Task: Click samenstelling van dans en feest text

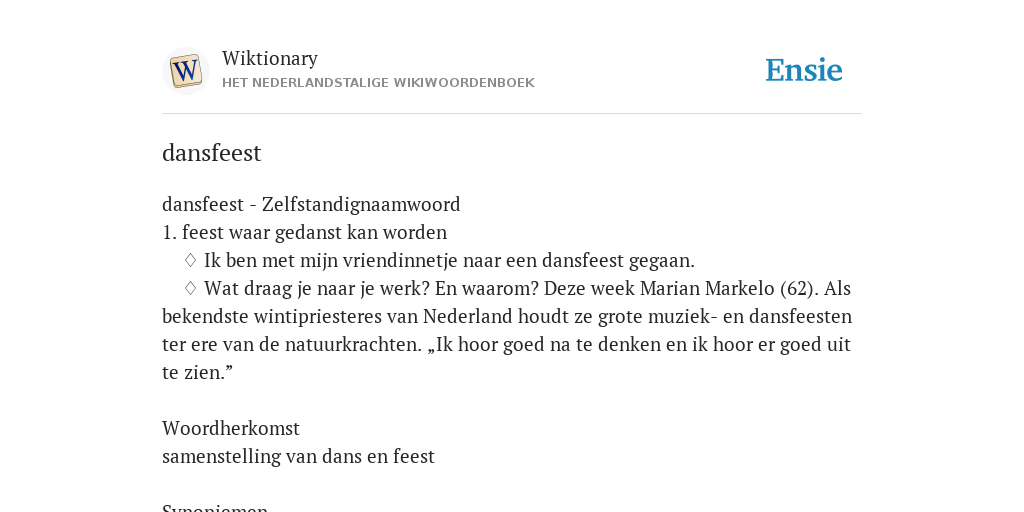Action: pos(298,456)
